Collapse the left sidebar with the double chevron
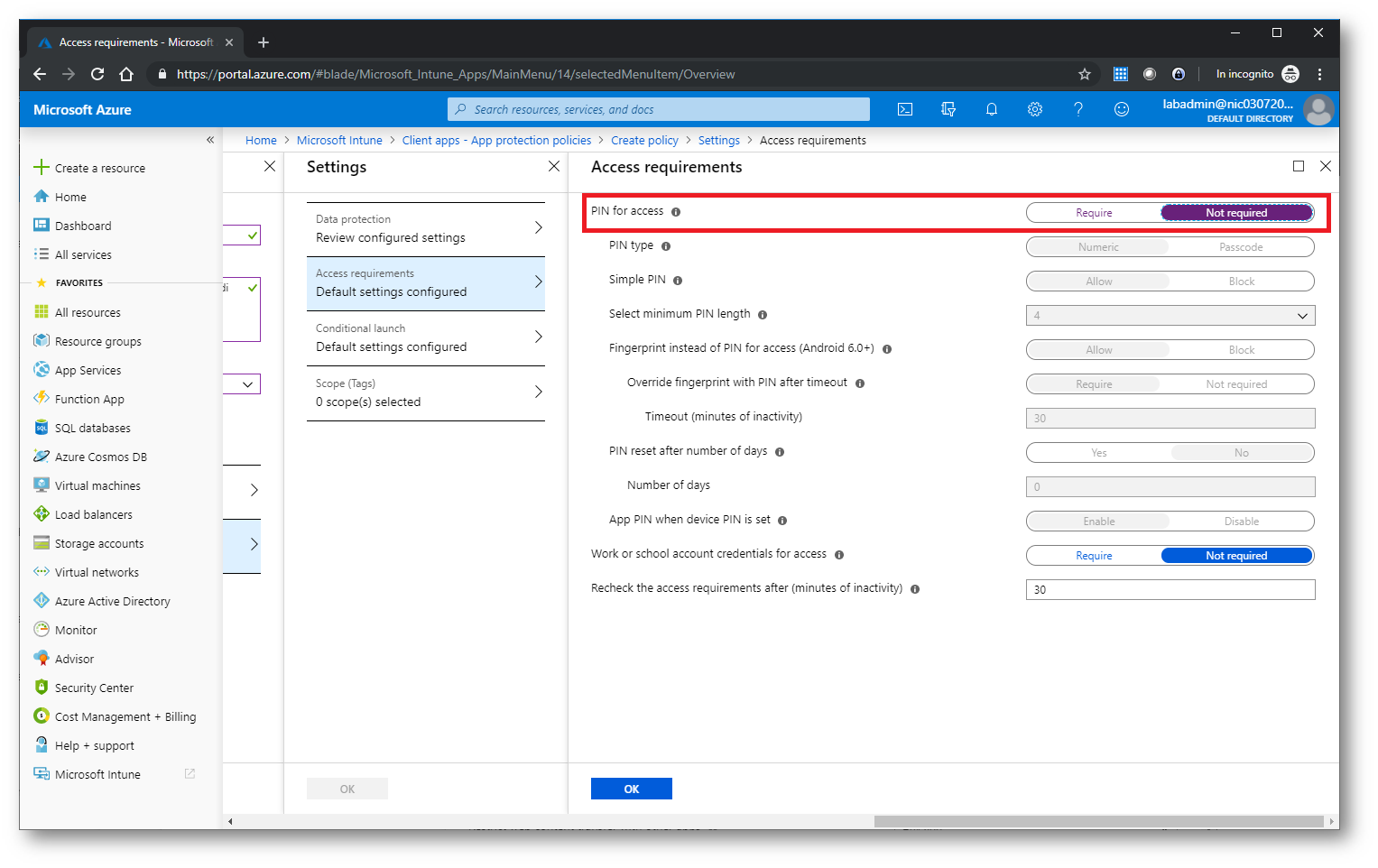Image resolution: width=1378 pixels, height=868 pixels. (210, 140)
